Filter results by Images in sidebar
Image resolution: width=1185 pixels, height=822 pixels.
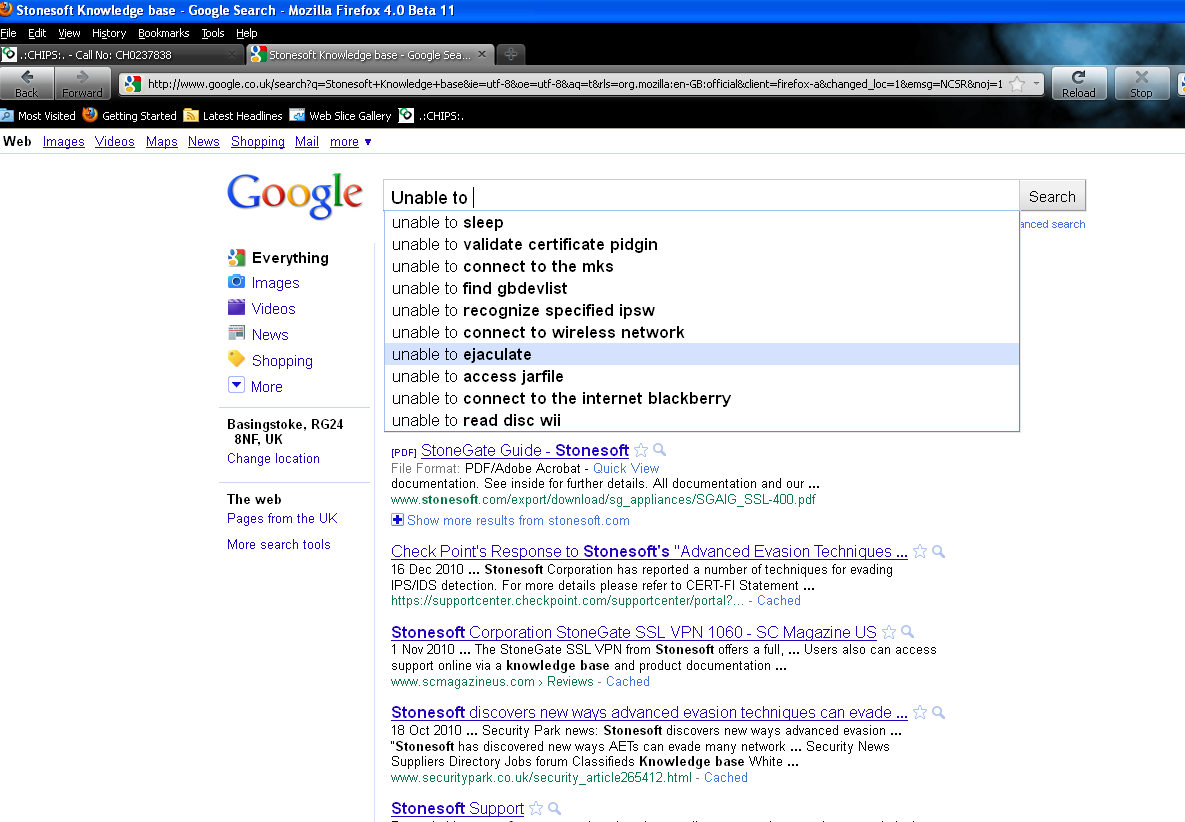click(x=264, y=283)
